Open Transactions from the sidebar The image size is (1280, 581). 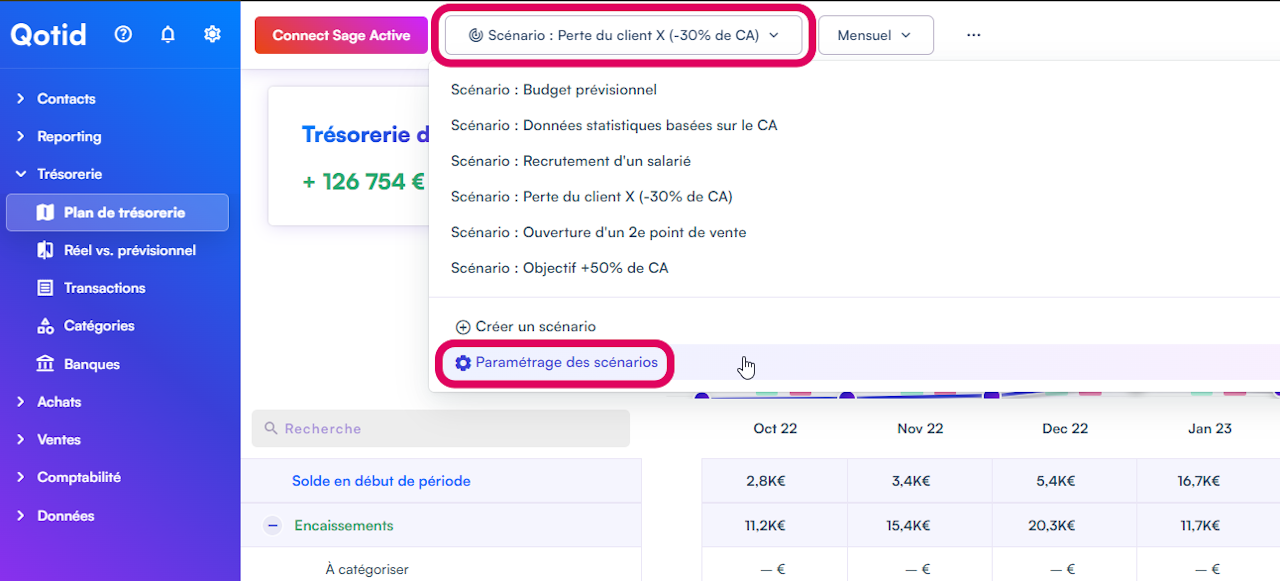click(x=104, y=288)
